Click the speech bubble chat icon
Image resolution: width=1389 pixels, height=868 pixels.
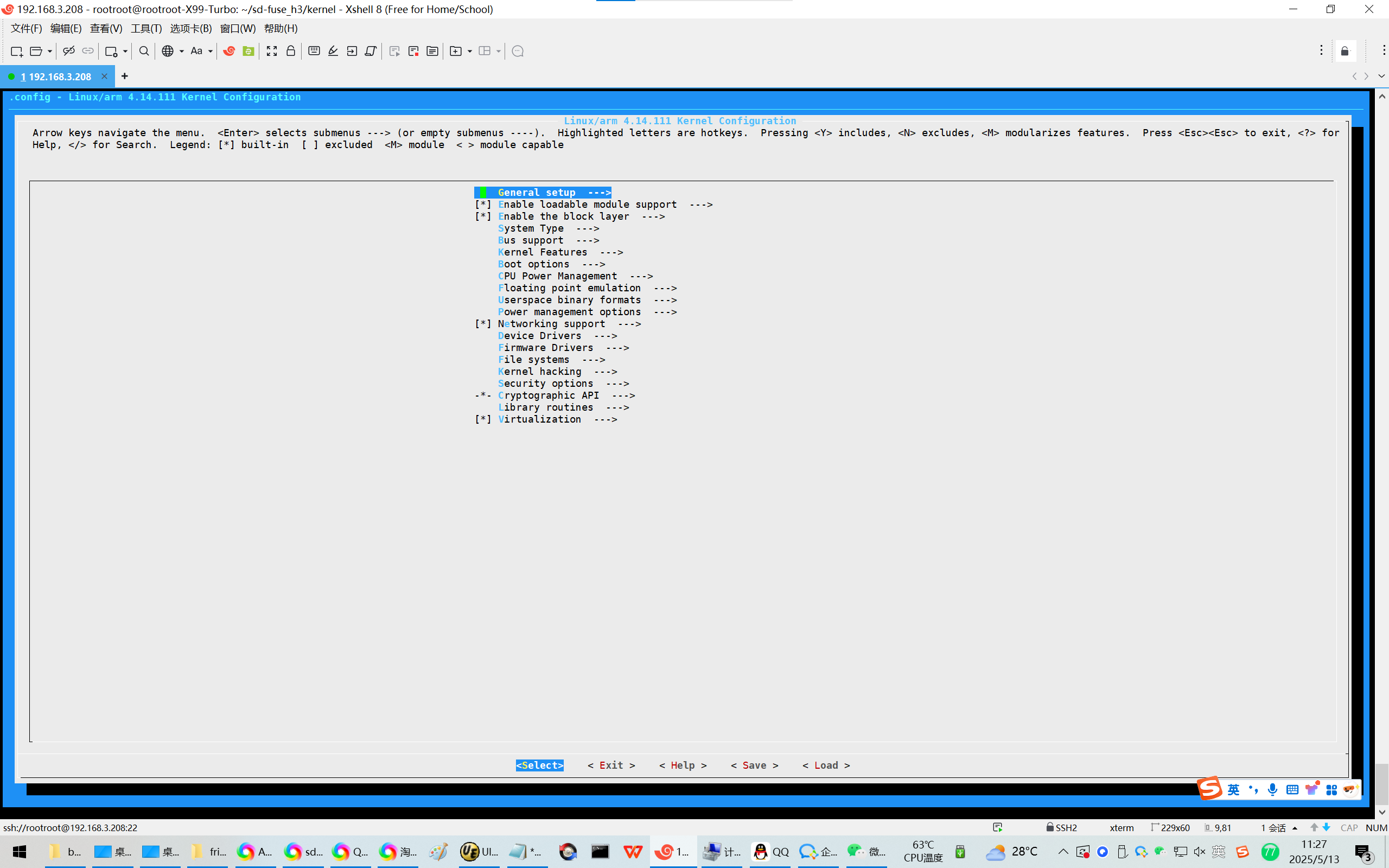tap(517, 51)
